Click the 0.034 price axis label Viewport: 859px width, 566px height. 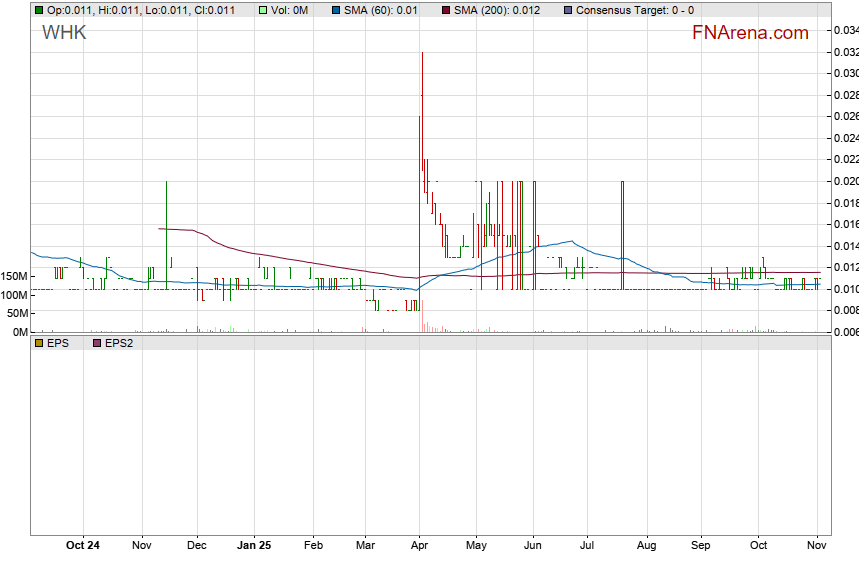click(845, 30)
